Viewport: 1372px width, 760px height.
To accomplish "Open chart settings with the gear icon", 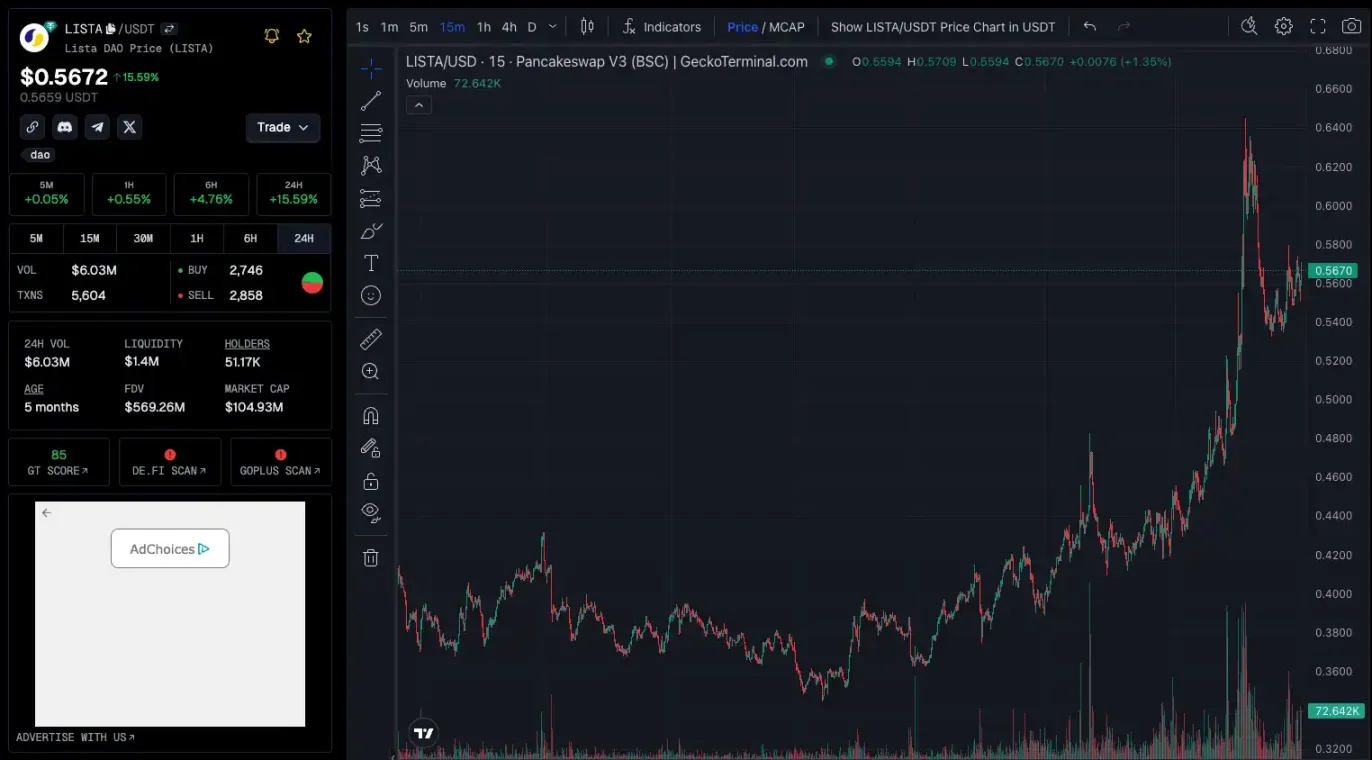I will (1283, 26).
